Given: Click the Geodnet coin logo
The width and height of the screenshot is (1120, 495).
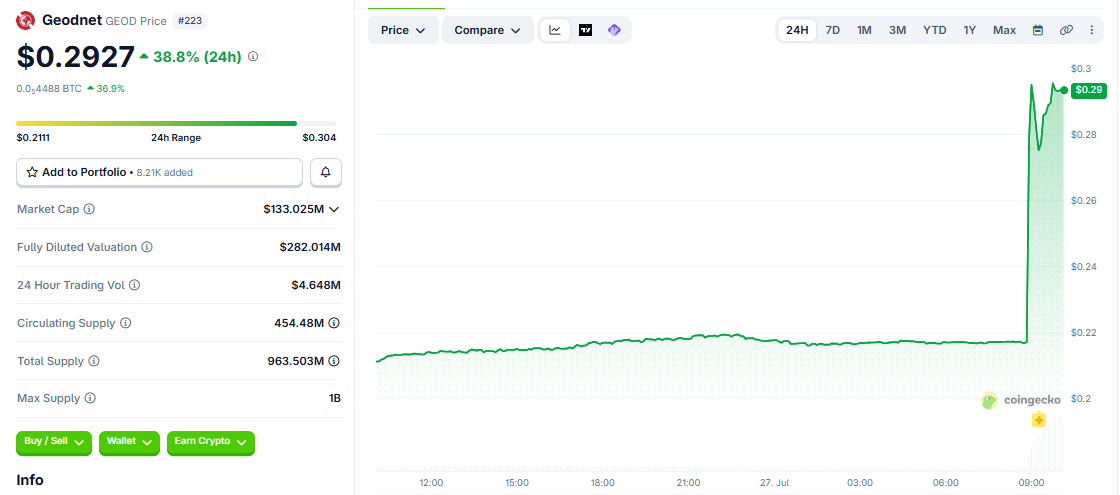Looking at the screenshot, I should (26, 21).
